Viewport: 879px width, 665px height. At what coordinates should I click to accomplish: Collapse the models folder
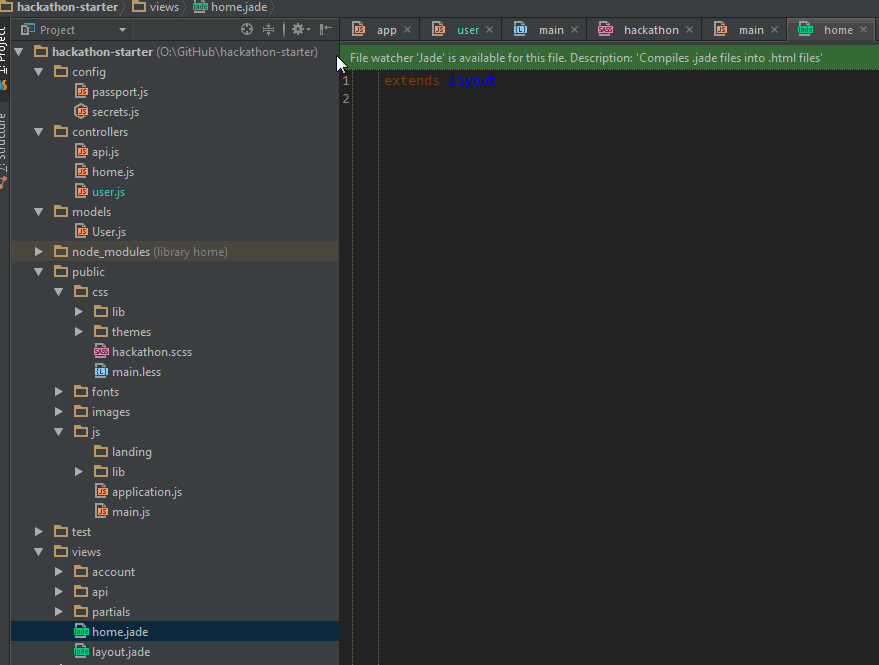(39, 213)
